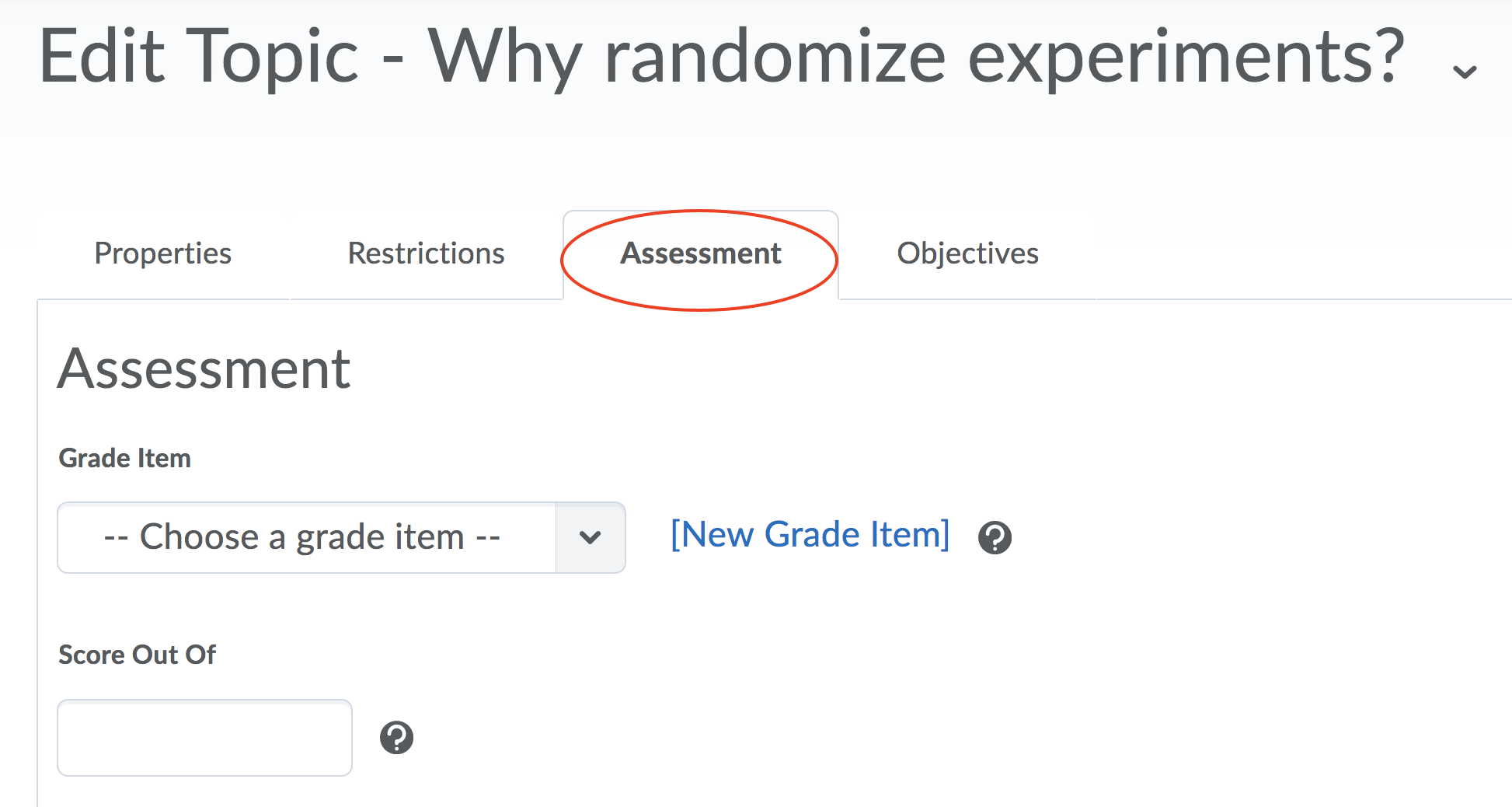The image size is (1512, 807).
Task: Show help for Score Out Of
Action: pyautogui.click(x=396, y=737)
